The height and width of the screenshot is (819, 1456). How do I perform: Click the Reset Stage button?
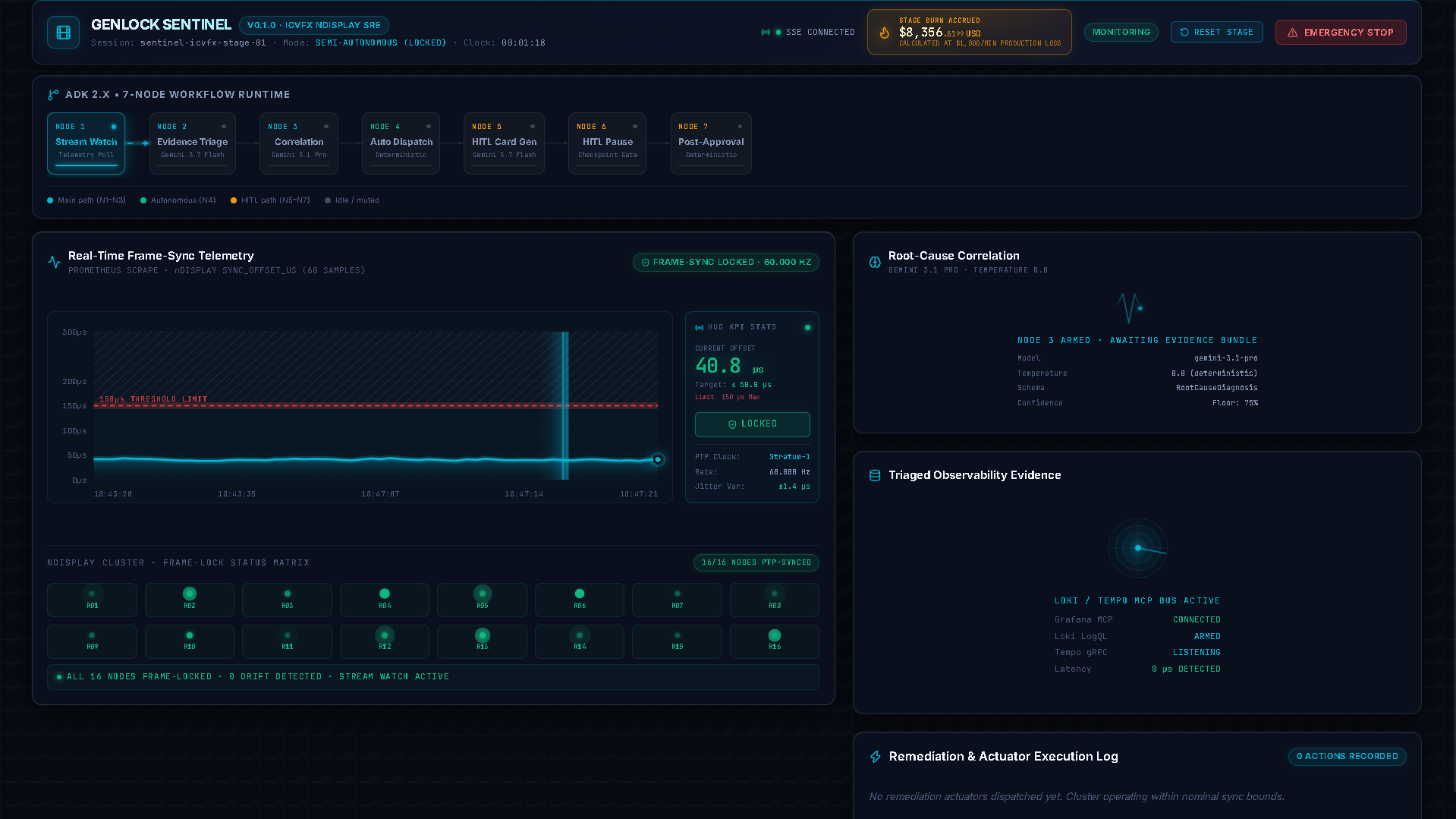1217,33
